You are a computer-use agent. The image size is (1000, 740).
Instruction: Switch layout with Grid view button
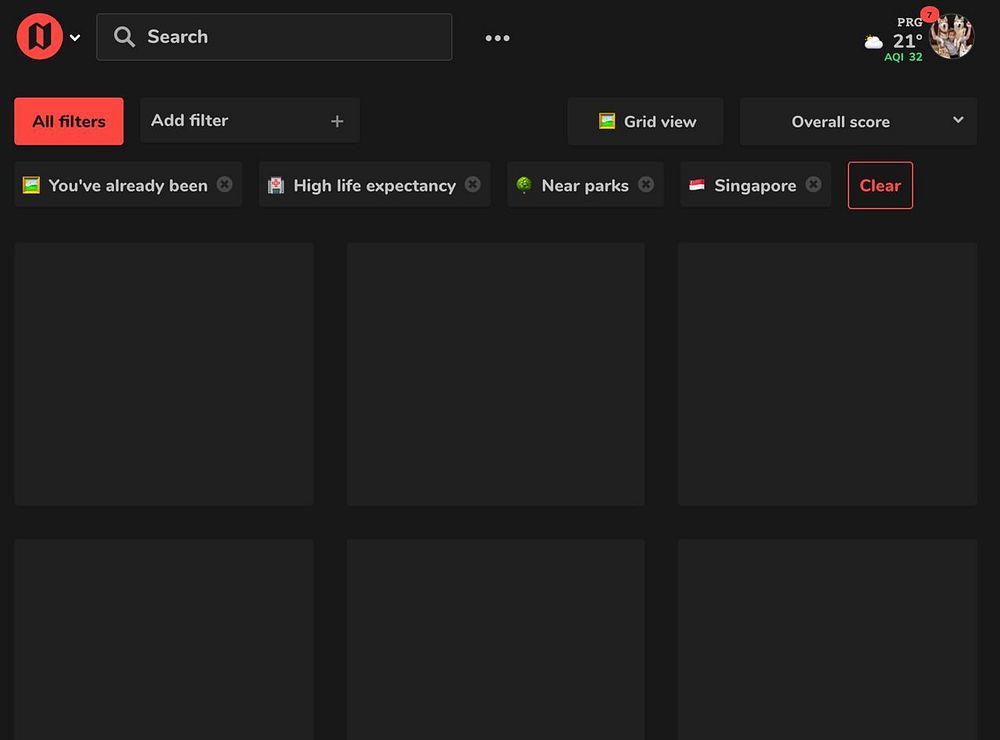point(645,121)
